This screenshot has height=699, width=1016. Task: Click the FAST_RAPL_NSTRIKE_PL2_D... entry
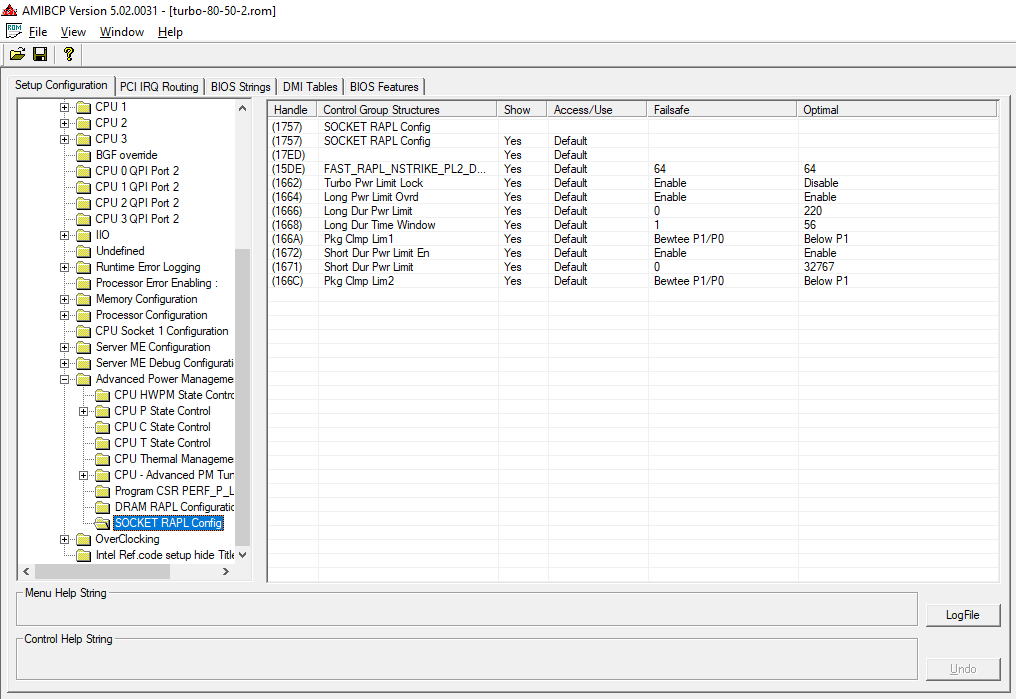click(x=405, y=169)
